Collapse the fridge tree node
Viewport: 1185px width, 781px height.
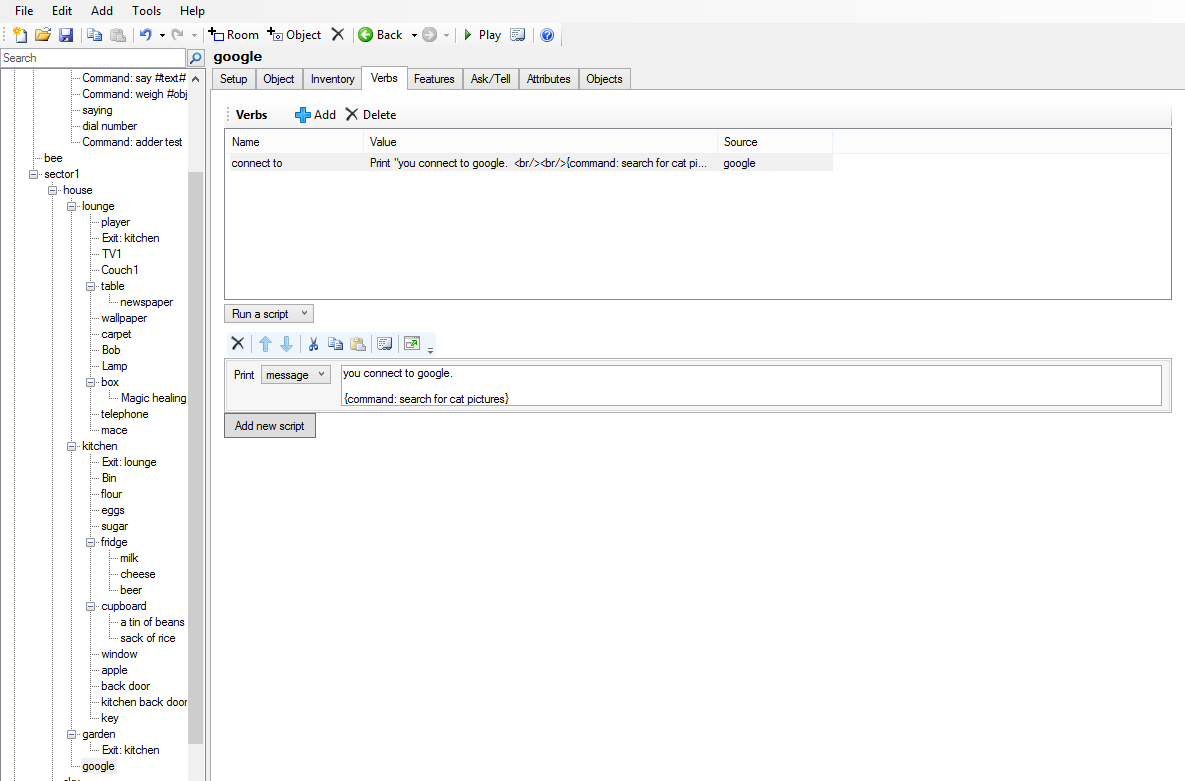[92, 542]
